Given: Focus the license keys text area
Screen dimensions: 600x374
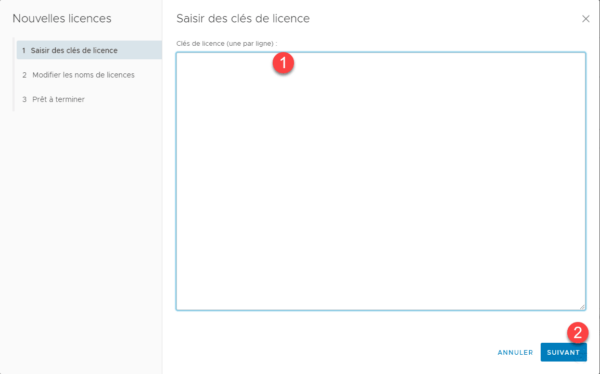Looking at the screenshot, I should tap(381, 181).
